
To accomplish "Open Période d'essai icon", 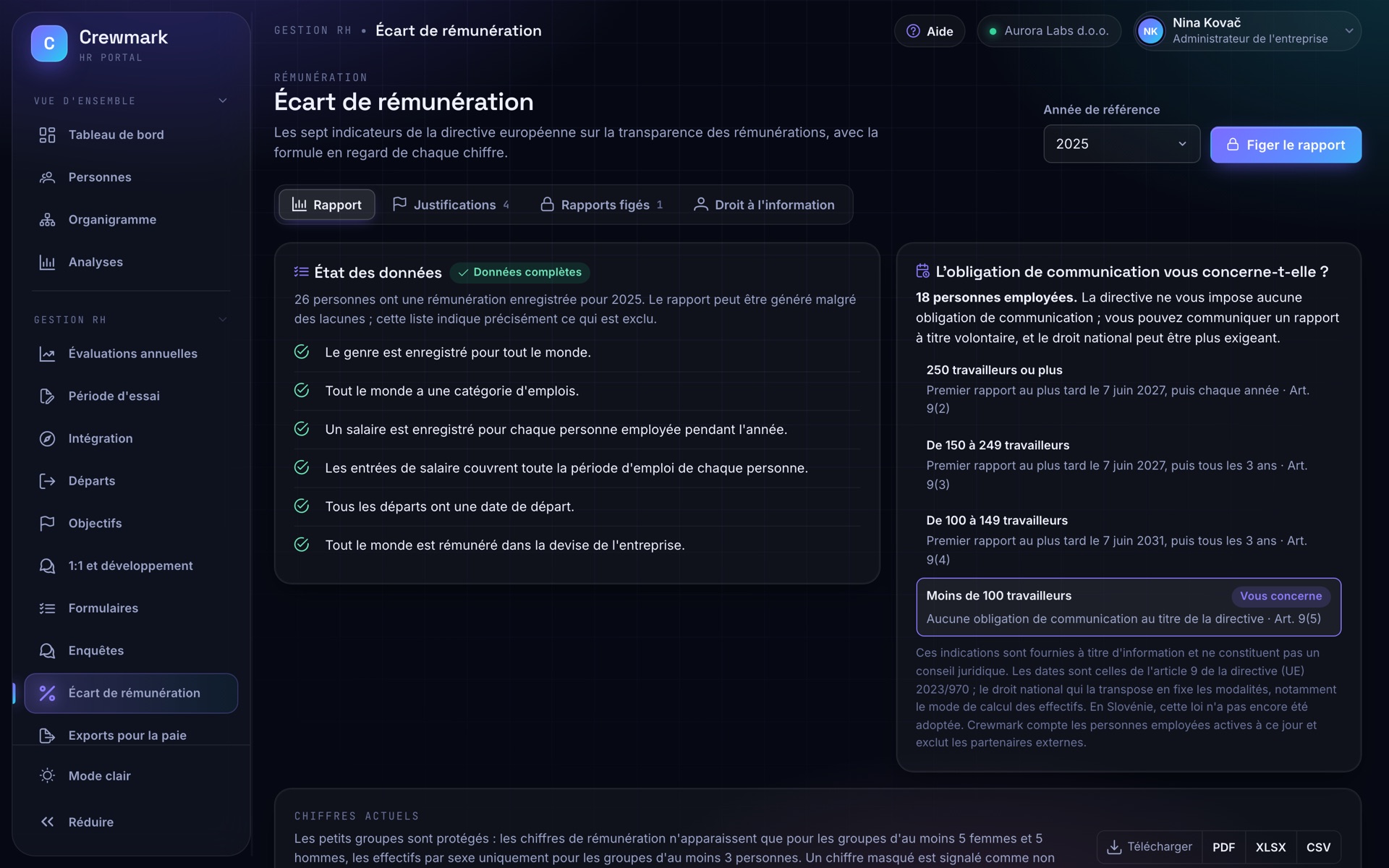I will coord(47,396).
